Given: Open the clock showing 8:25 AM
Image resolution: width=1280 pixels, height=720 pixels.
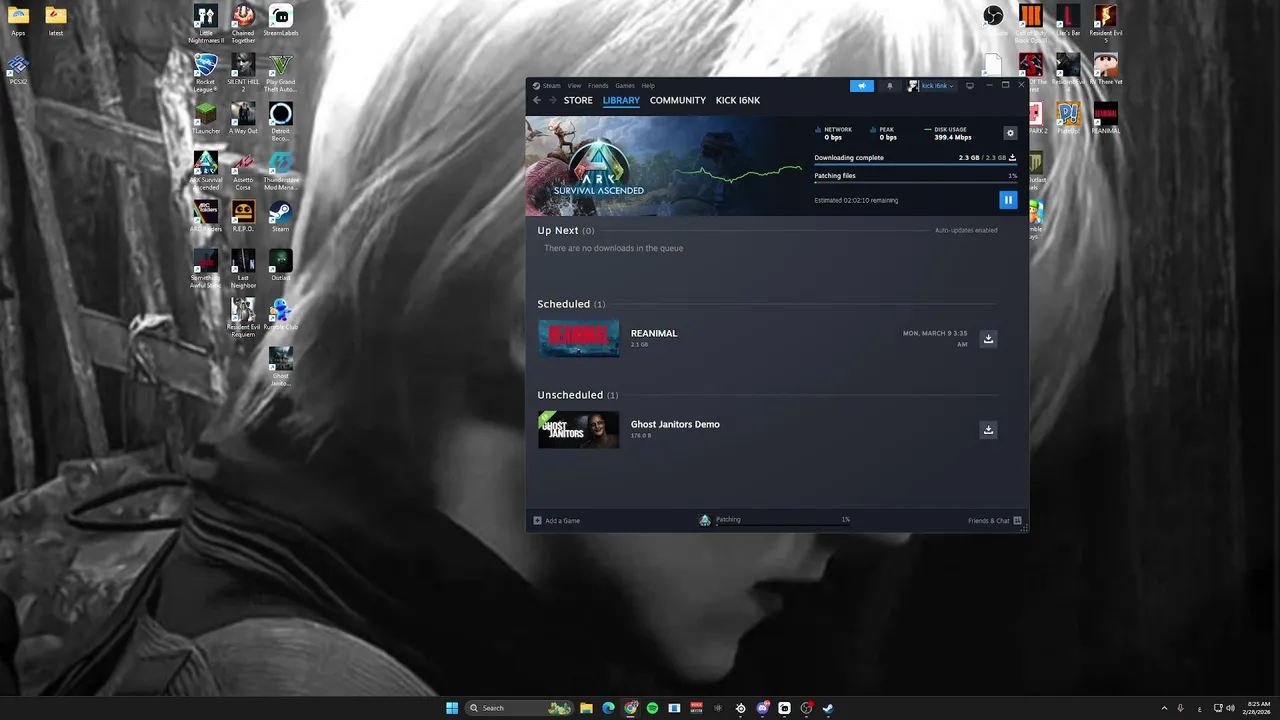Looking at the screenshot, I should tap(1259, 708).
